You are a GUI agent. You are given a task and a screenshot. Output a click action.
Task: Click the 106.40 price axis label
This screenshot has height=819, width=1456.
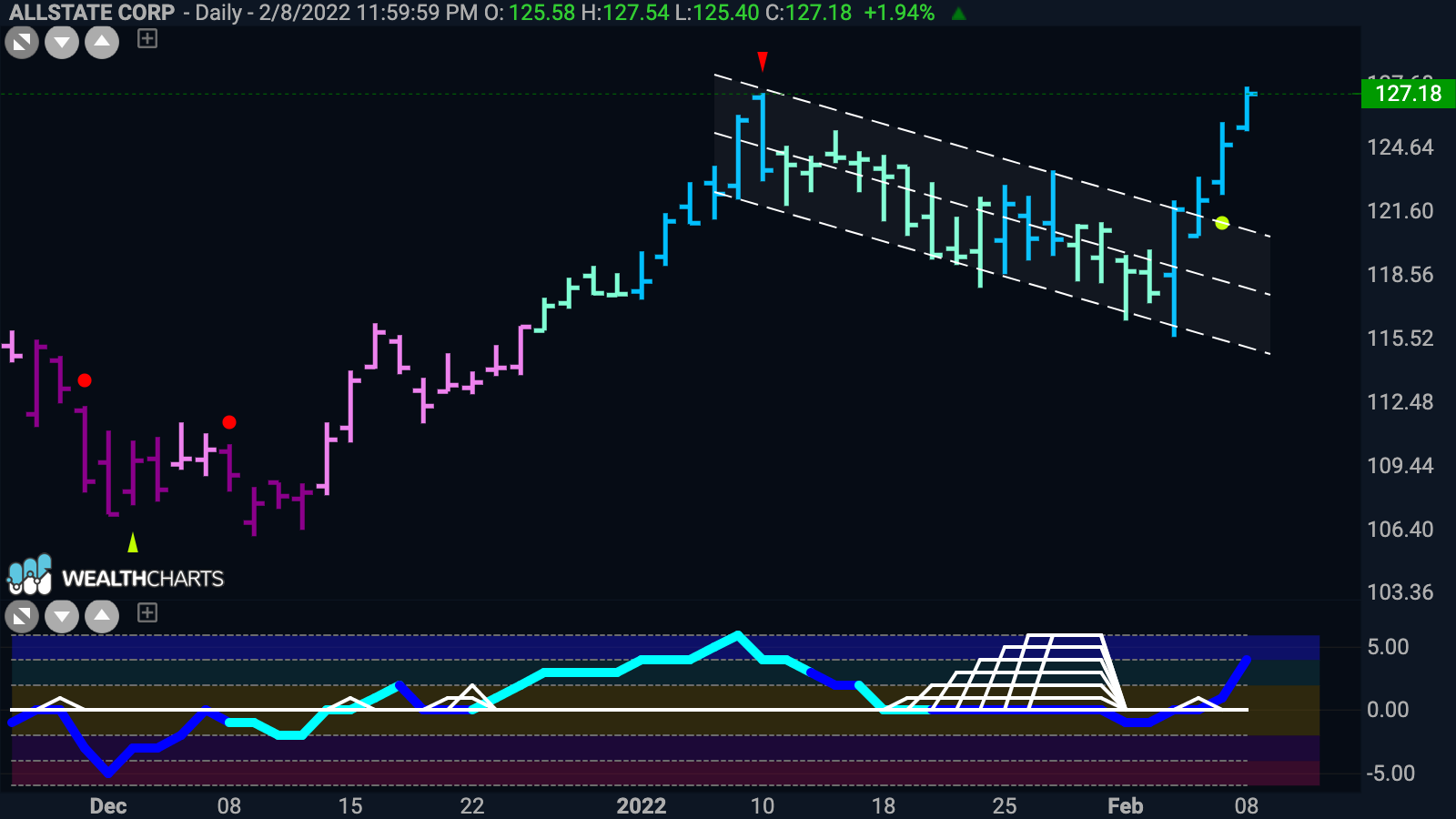1400,530
